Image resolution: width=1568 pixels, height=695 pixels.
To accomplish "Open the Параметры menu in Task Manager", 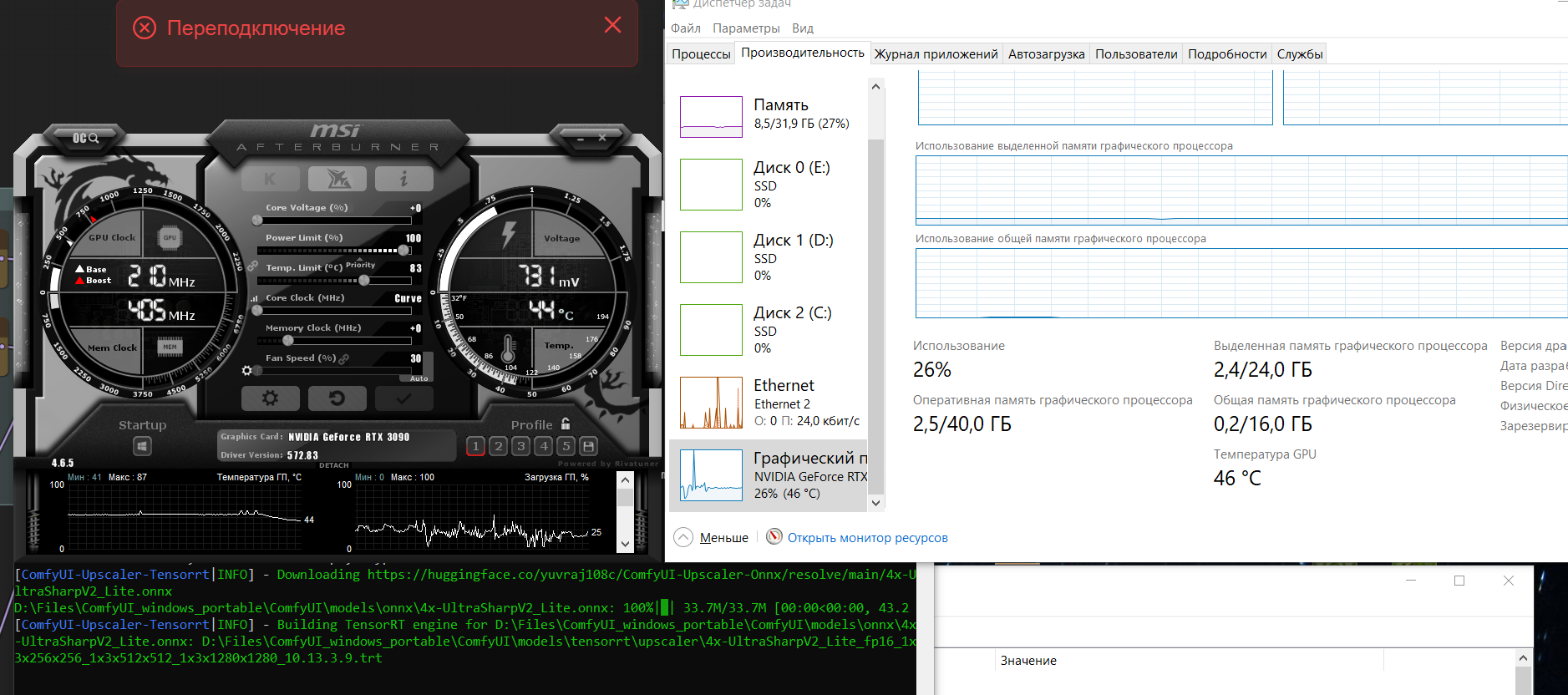I will point(746,28).
